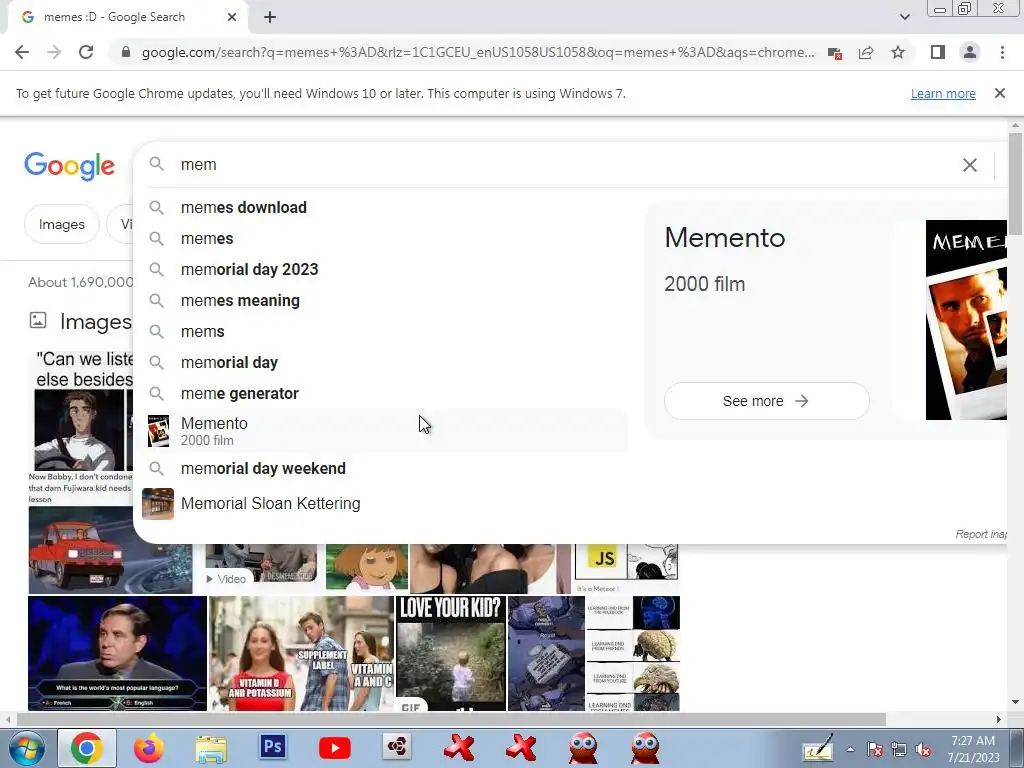This screenshot has height=768, width=1024.
Task: Bookmark this page with the star icon
Action: point(898,52)
